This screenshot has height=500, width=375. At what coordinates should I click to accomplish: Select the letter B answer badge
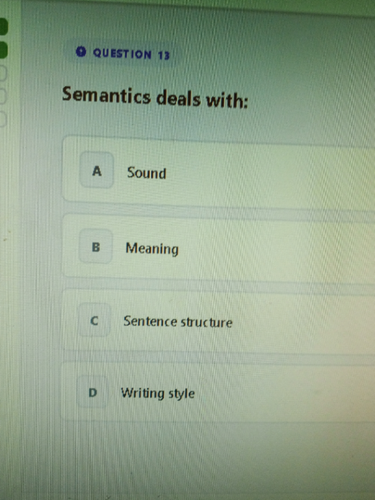click(96, 247)
